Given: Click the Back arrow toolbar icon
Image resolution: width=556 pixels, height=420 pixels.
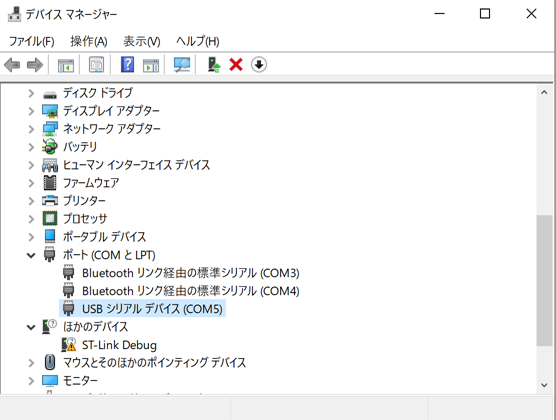Looking at the screenshot, I should (12, 65).
